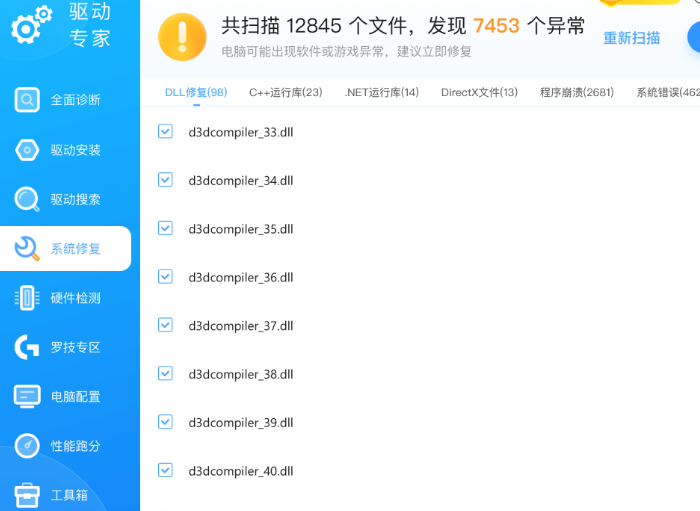Open 电脑配置 label in sidebar
Image resolution: width=700 pixels, height=511 pixels.
[75, 396]
